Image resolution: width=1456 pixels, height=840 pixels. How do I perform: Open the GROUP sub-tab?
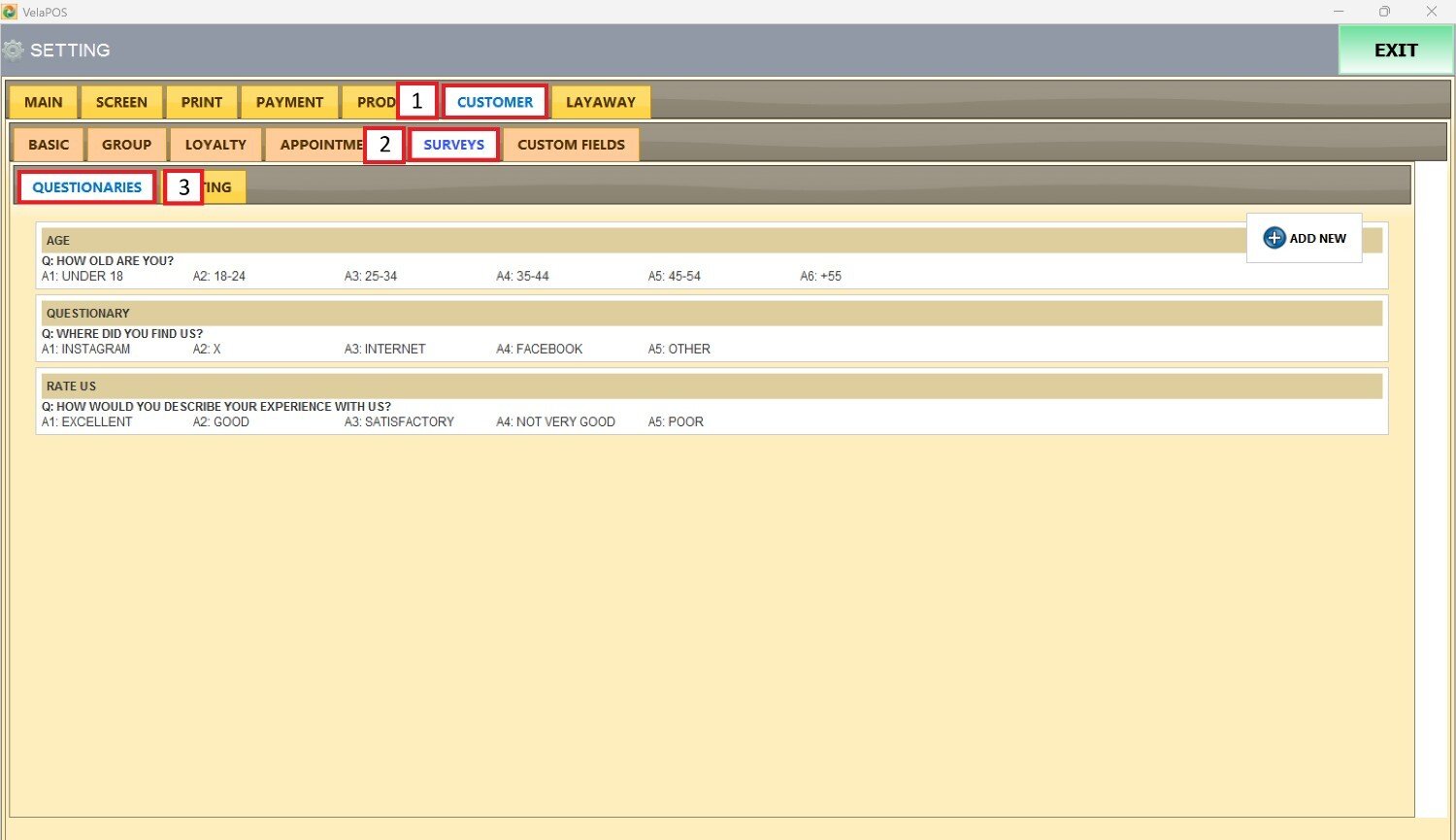126,145
